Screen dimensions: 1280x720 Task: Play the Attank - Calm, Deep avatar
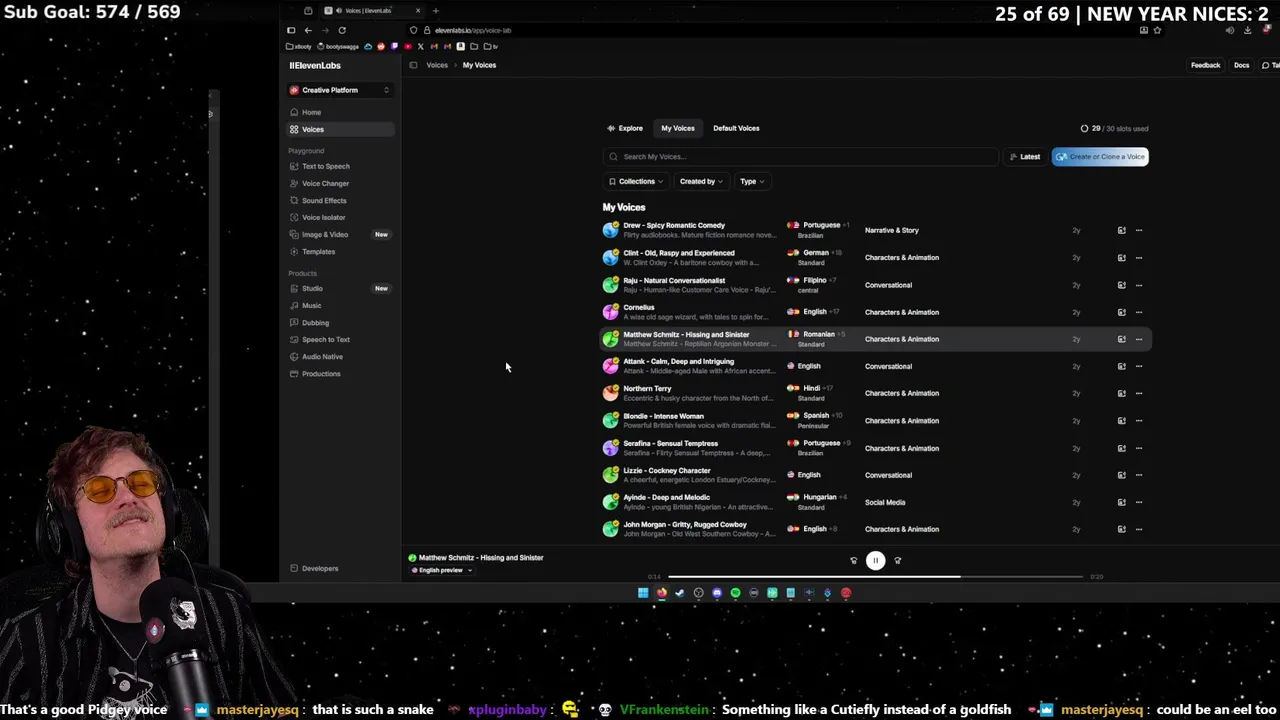pos(610,366)
